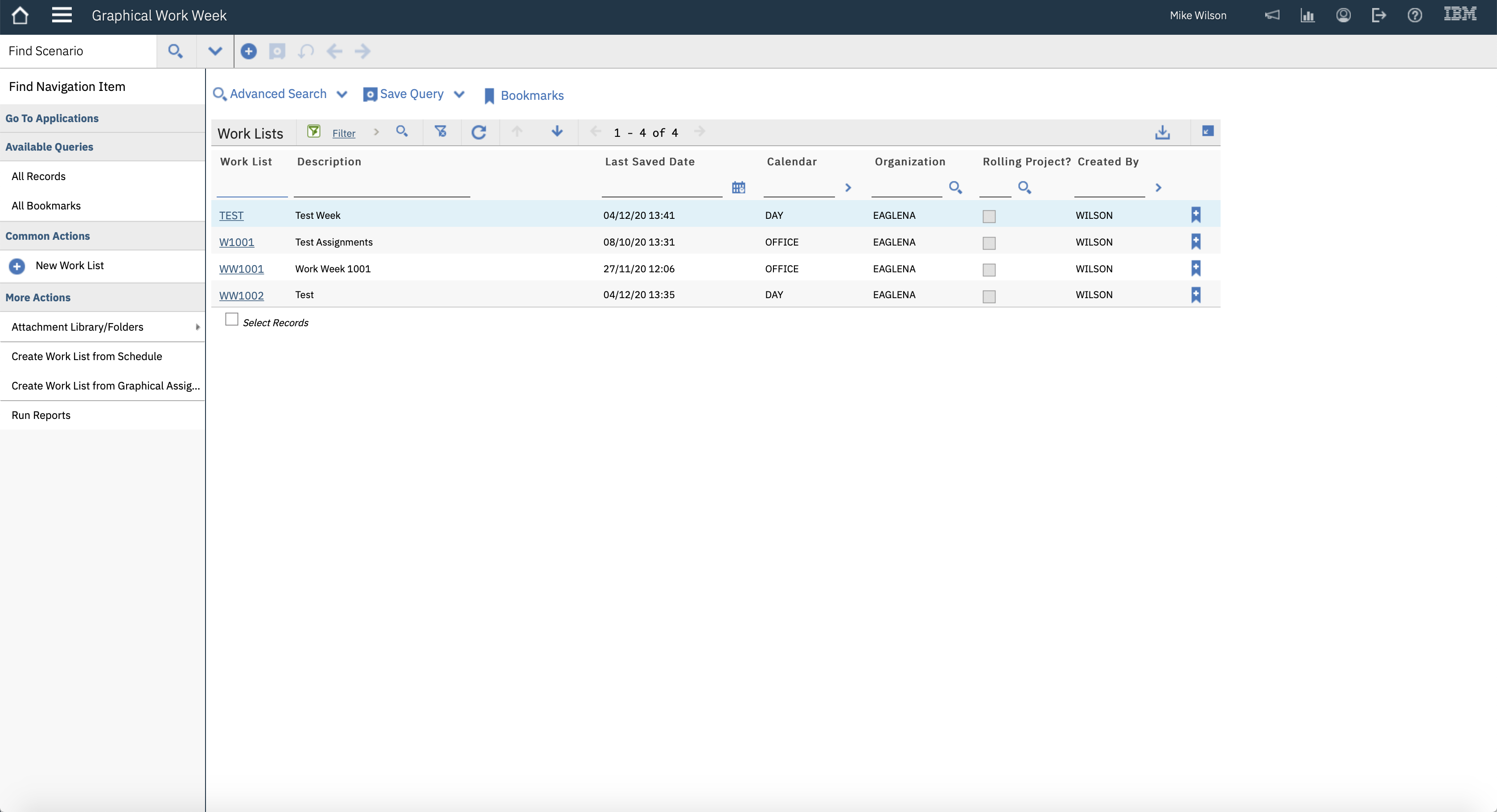Screen dimensions: 1497x812
Task: Click the Clear Filter funnel icon
Action: tap(440, 132)
